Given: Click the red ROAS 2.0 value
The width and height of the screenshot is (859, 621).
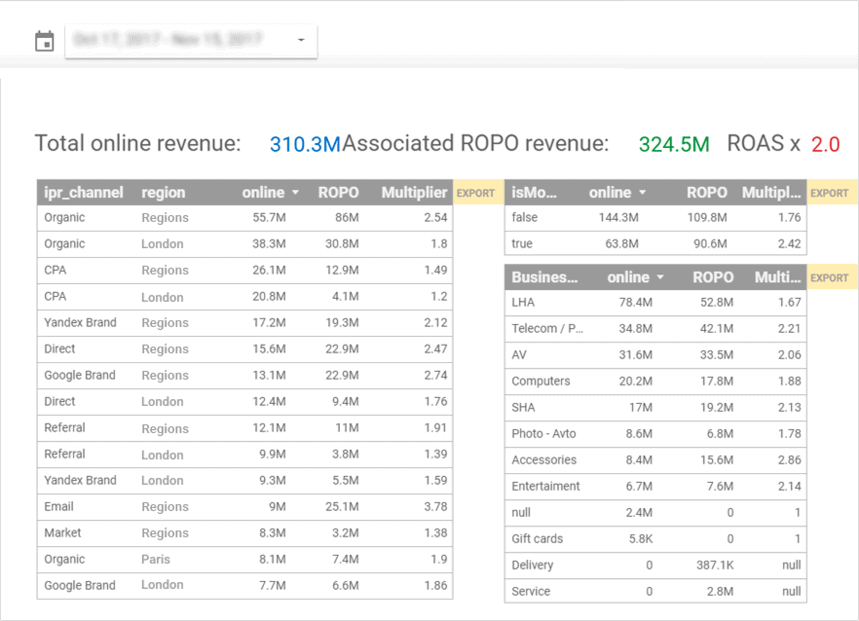Looking at the screenshot, I should [825, 144].
